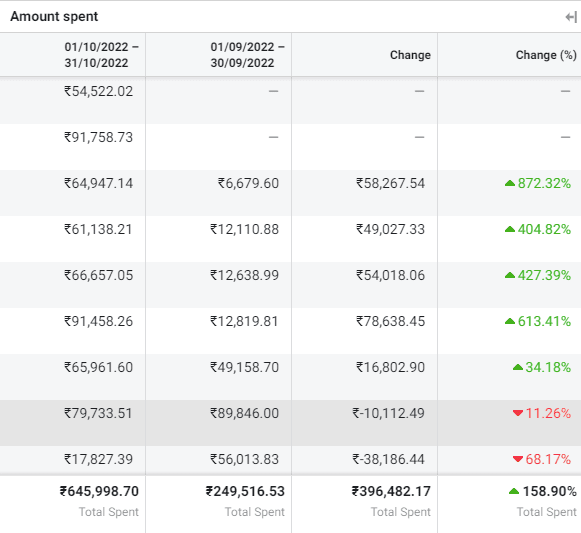The height and width of the screenshot is (533, 581).
Task: Sort by the Change column header
Action: coord(410,55)
